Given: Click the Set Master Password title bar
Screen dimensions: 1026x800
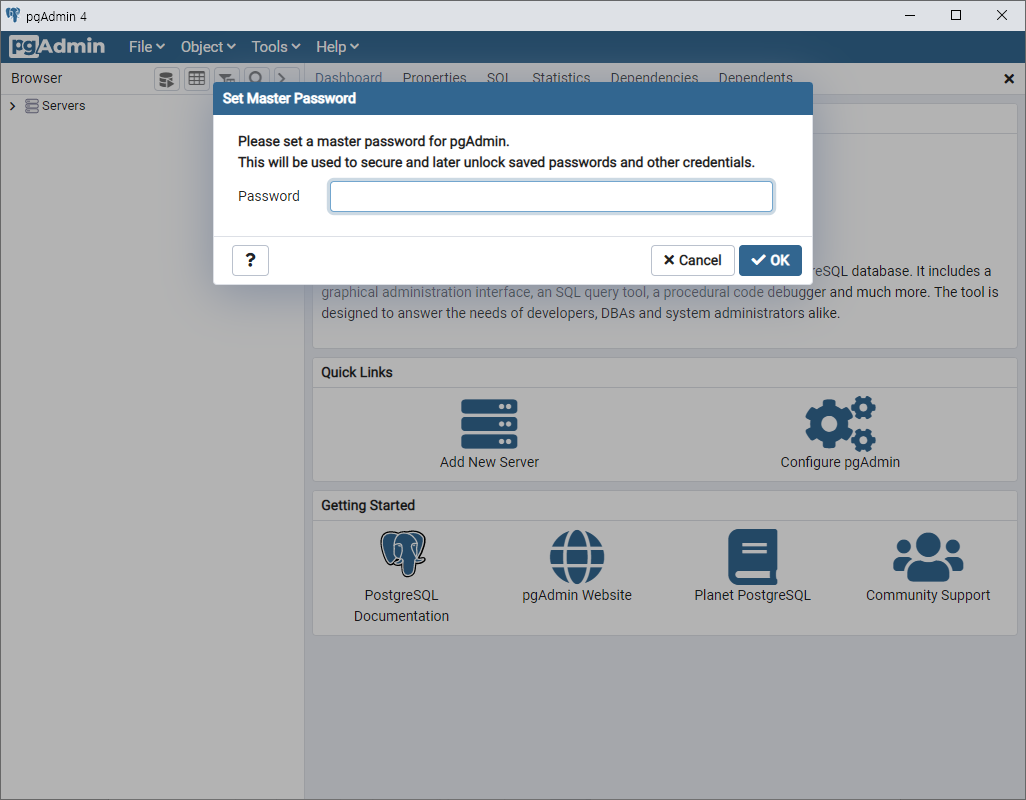Looking at the screenshot, I should [513, 98].
